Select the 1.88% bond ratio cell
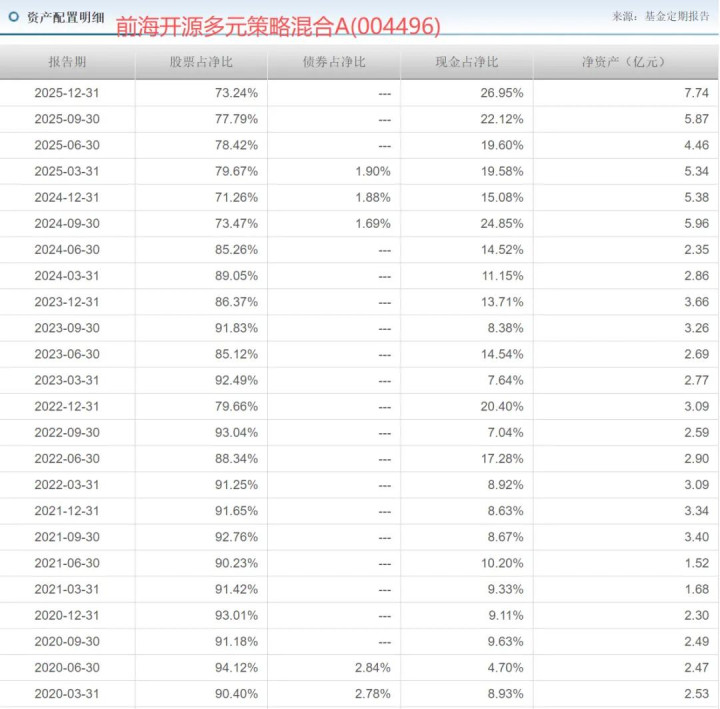Viewport: 720px width, 709px height. pyautogui.click(x=373, y=197)
